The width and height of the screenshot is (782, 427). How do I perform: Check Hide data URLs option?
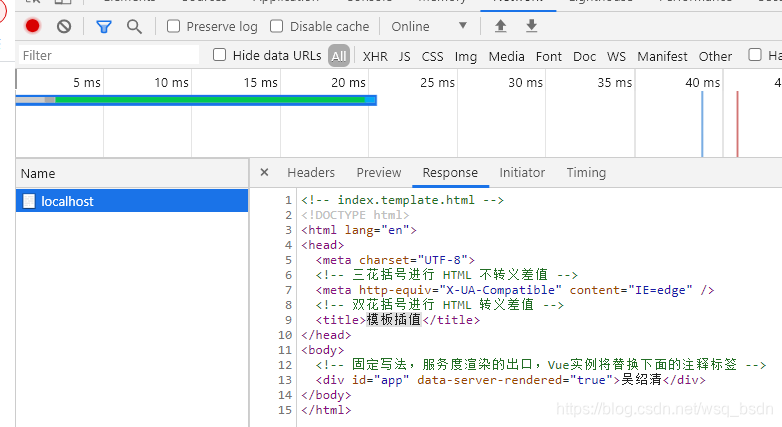click(x=219, y=55)
